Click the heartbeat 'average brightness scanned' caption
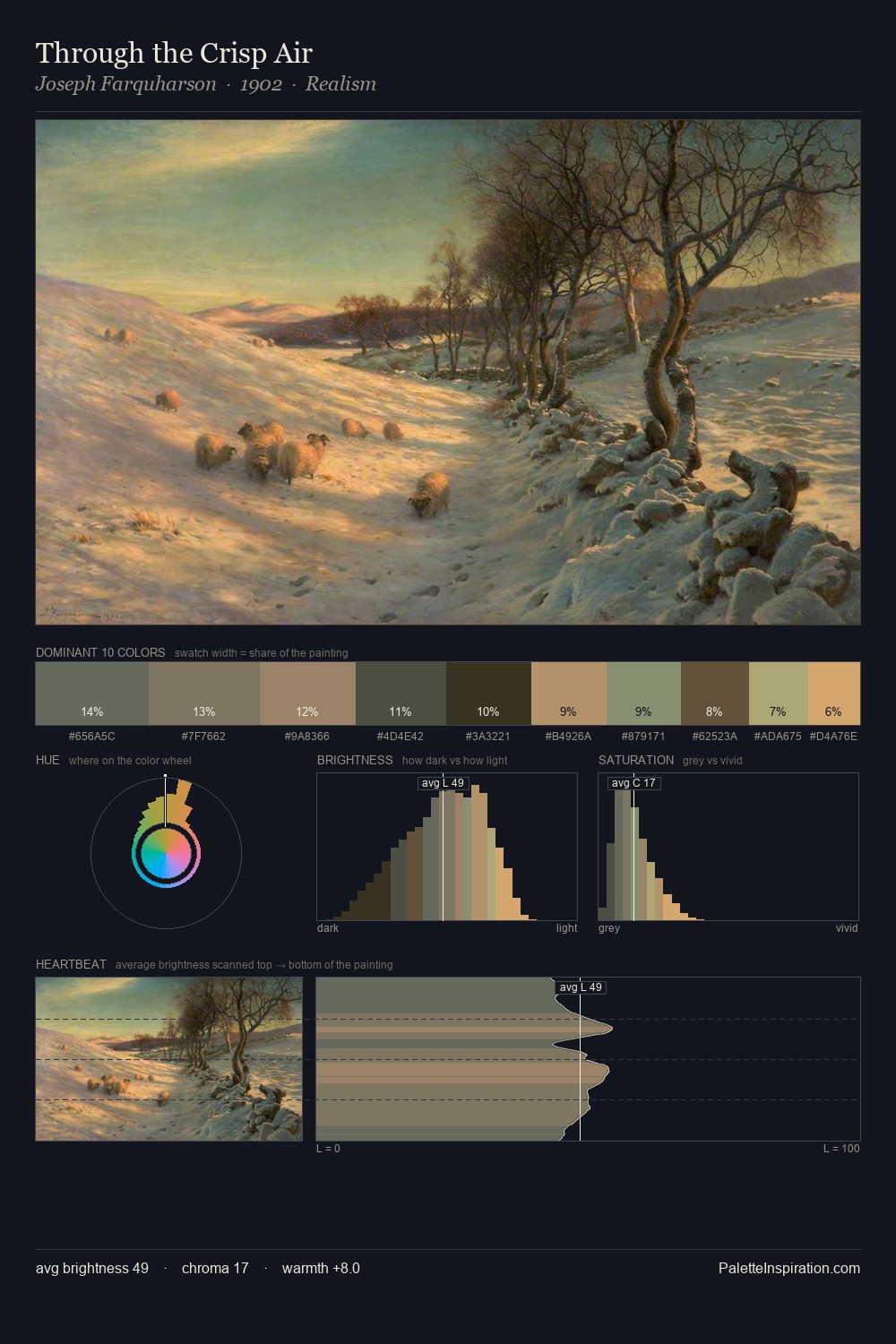Viewport: 896px width, 1344px height. pos(254,965)
